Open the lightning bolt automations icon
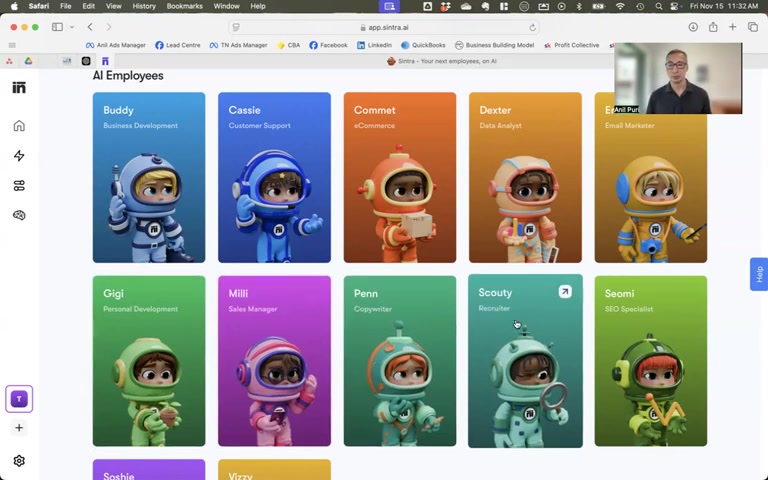The height and width of the screenshot is (480, 768). point(19,156)
